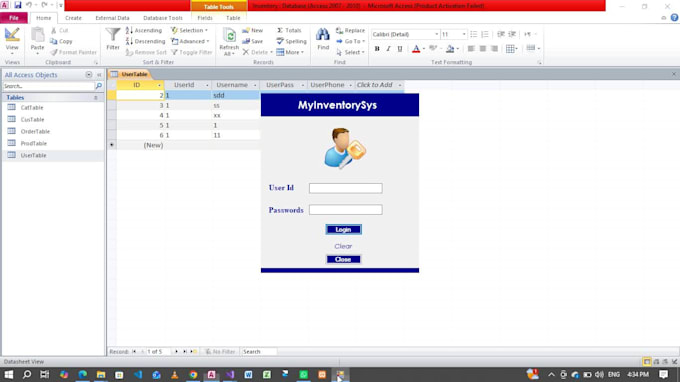
Task: Click the record navigator Search box
Action: (259, 352)
